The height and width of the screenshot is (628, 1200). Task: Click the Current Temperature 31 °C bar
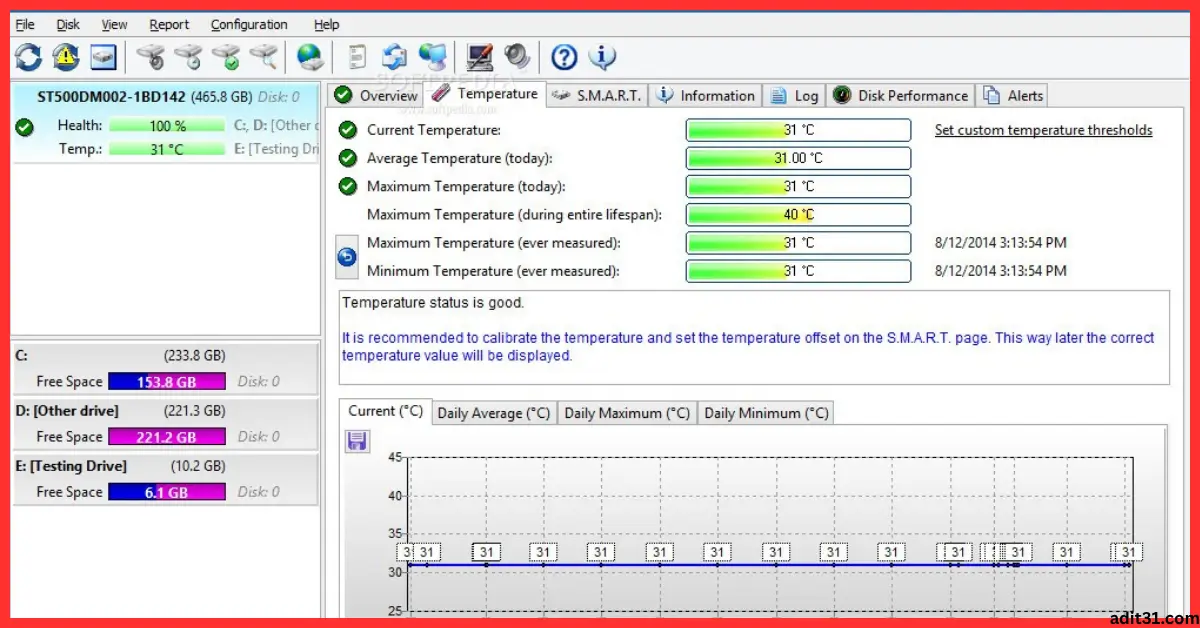click(x=798, y=130)
